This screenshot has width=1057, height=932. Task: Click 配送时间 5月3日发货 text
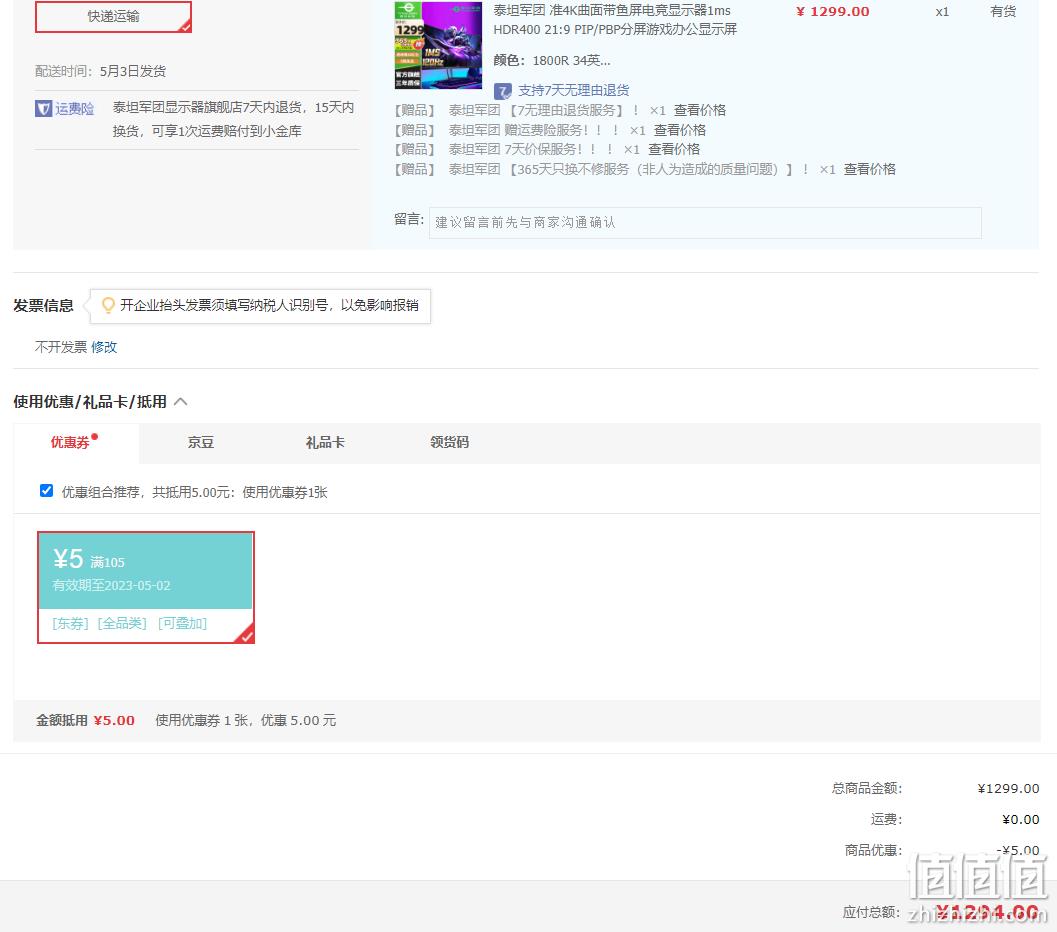click(x=100, y=71)
